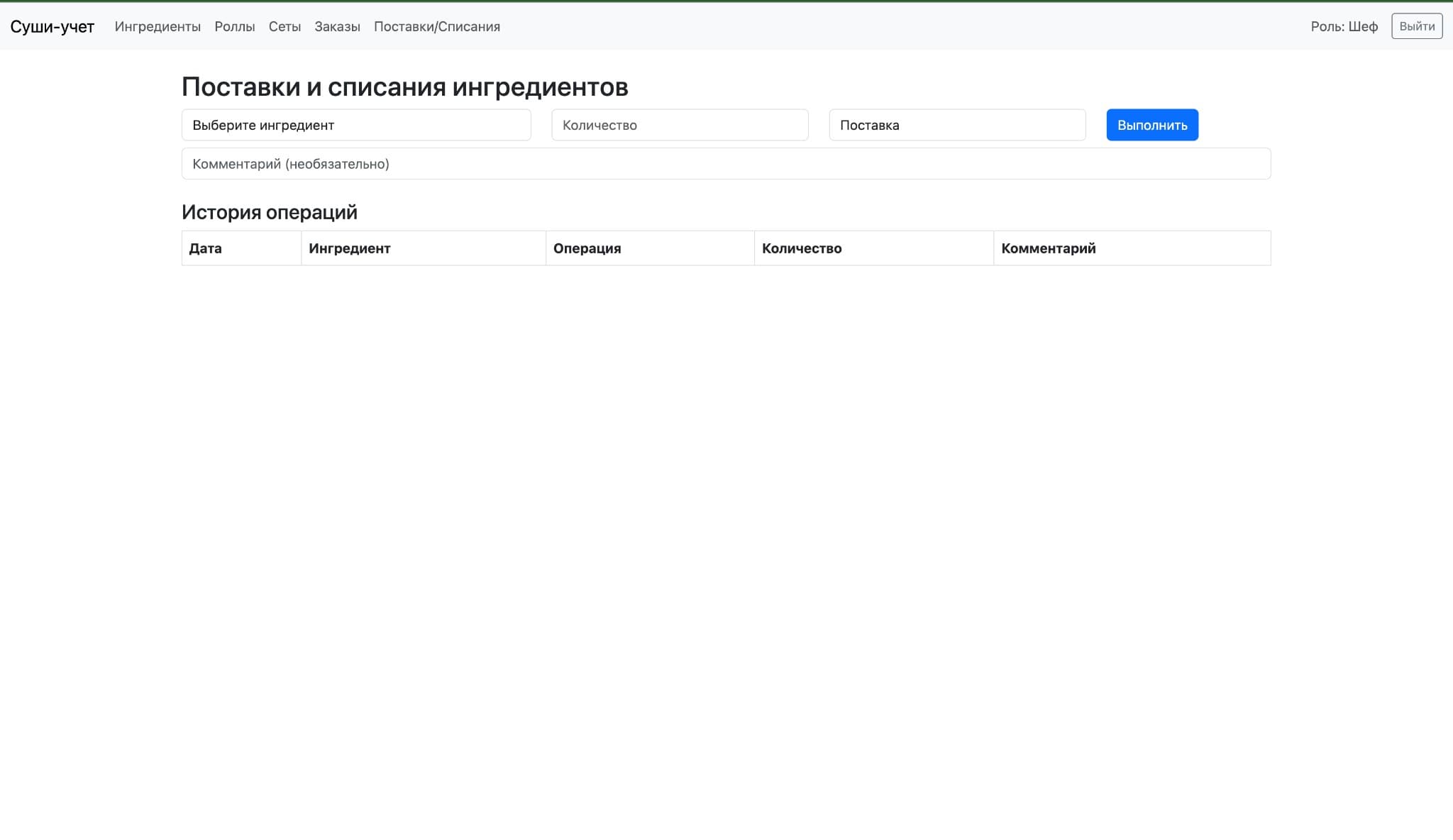1453x840 pixels.
Task: Click the Суши-учет brand logo link
Action: pos(52,26)
